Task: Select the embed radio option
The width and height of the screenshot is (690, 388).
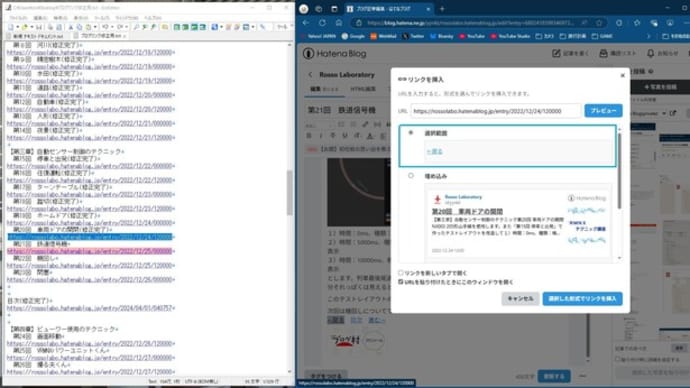Action: [411, 176]
